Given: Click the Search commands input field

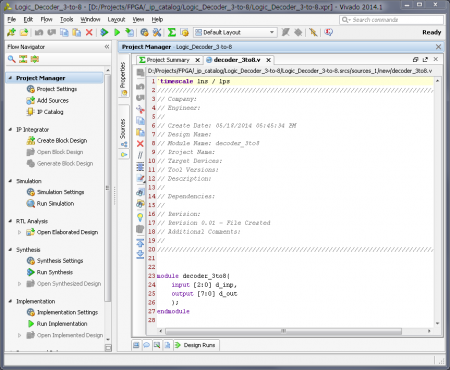Looking at the screenshot, I should coord(391,20).
